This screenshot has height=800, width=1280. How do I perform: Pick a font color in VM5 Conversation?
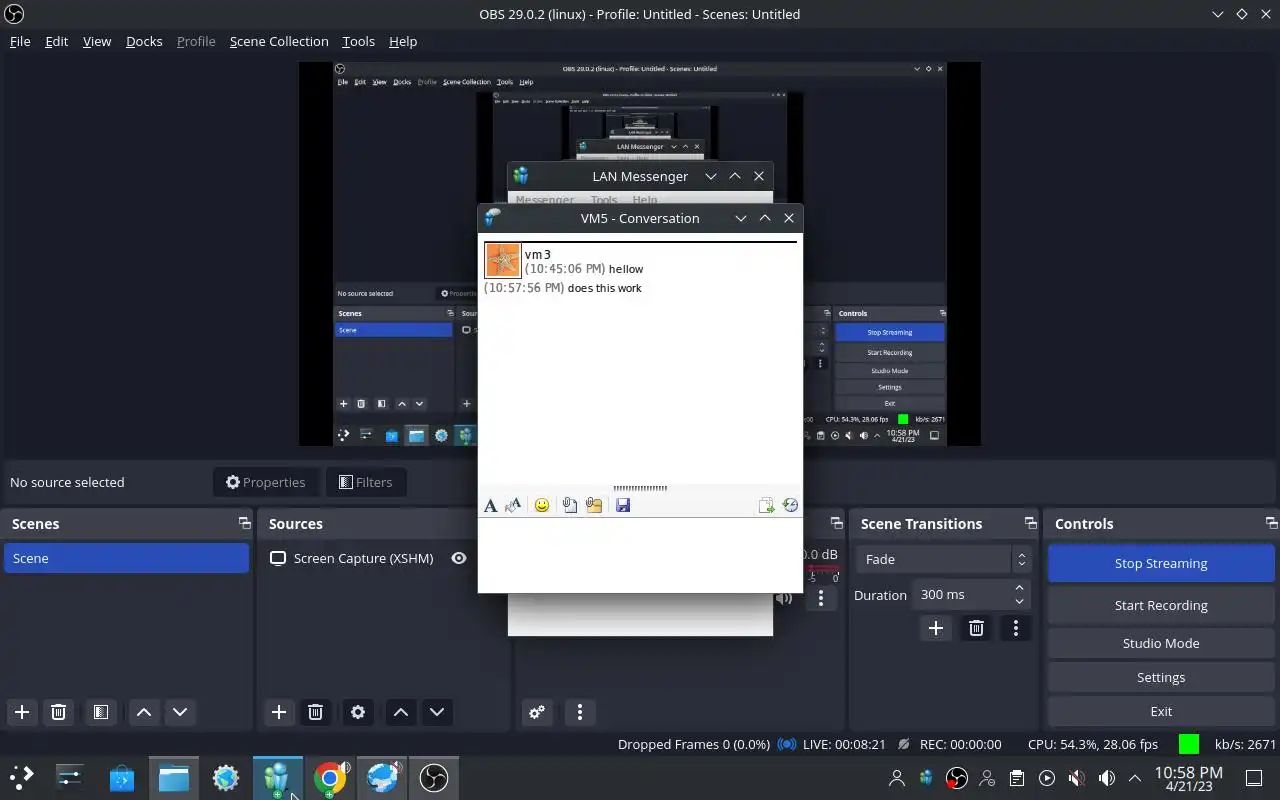(x=513, y=506)
